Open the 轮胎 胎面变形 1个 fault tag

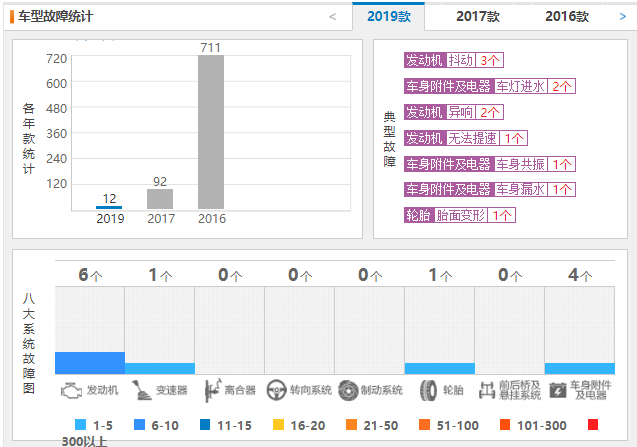pos(460,215)
